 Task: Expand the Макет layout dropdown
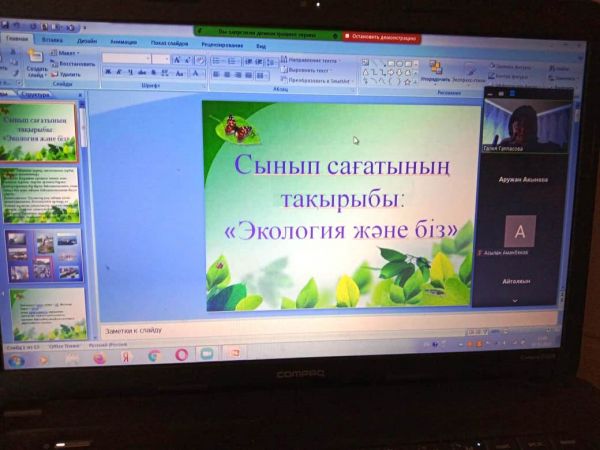66,53
